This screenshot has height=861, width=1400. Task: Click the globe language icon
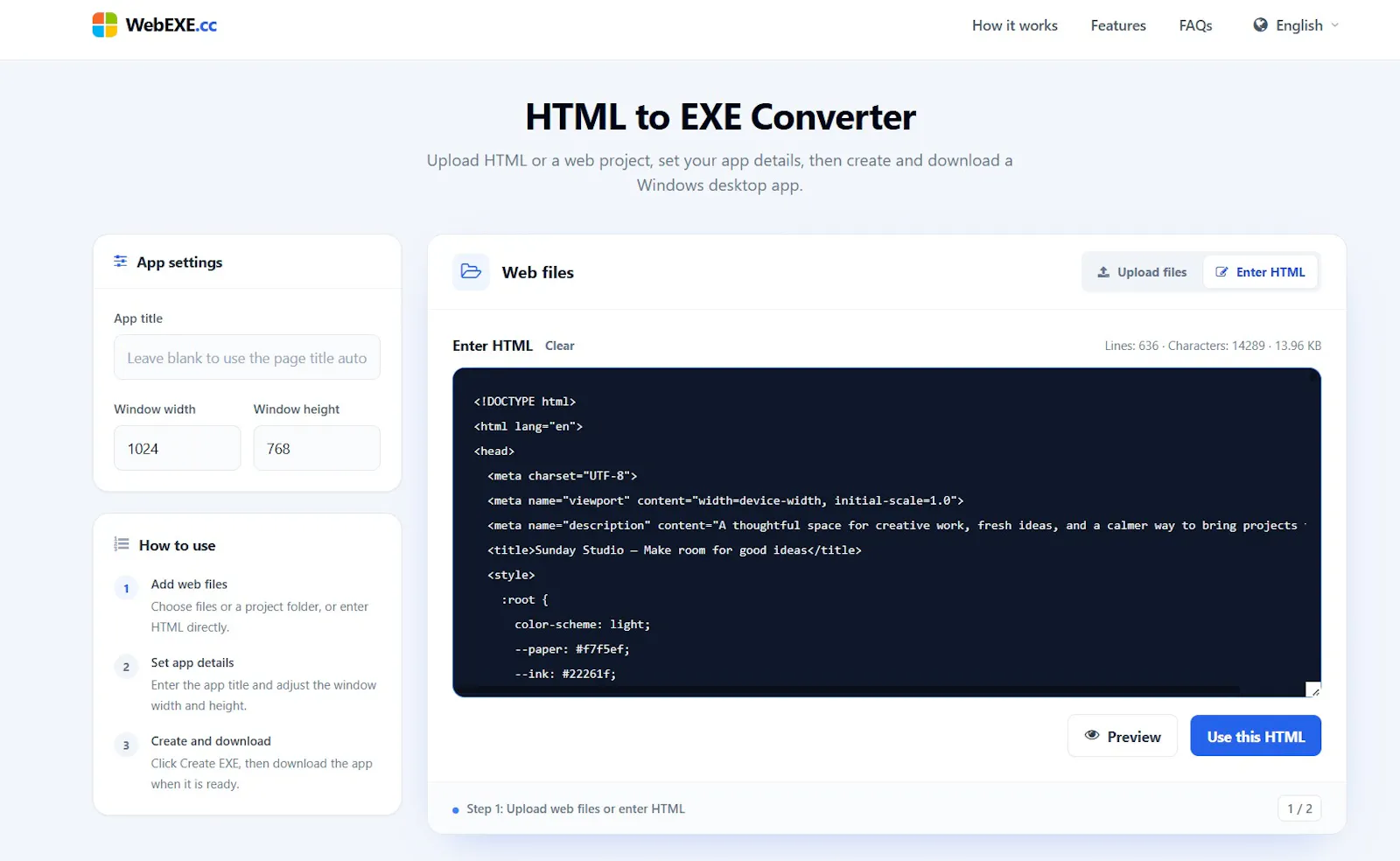pyautogui.click(x=1260, y=24)
